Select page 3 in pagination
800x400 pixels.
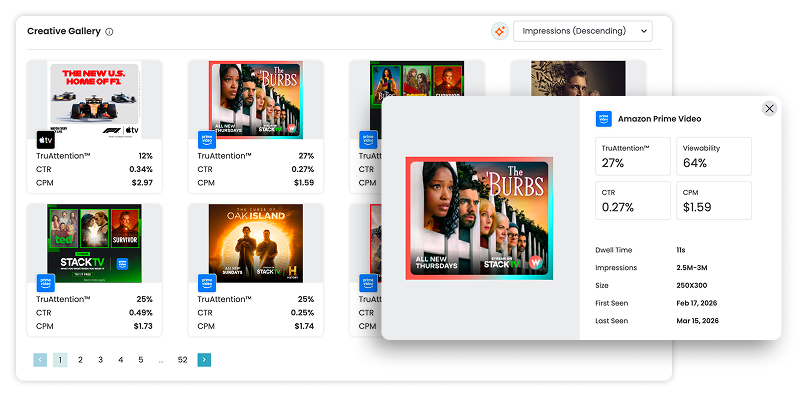101,360
